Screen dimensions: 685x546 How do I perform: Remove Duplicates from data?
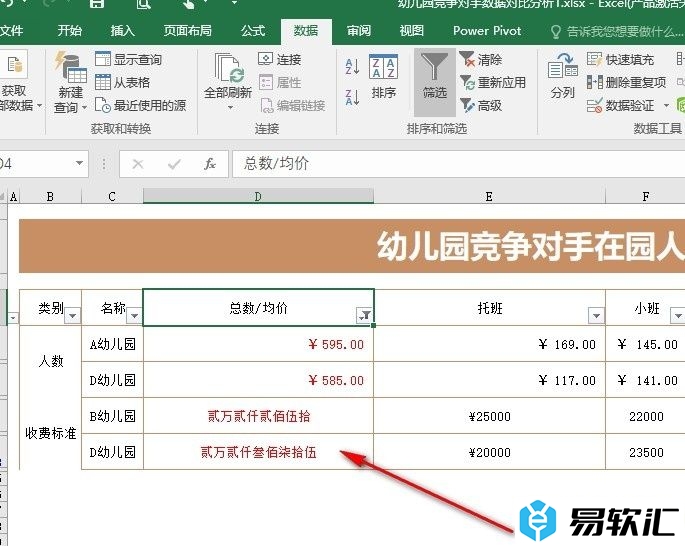tap(626, 82)
